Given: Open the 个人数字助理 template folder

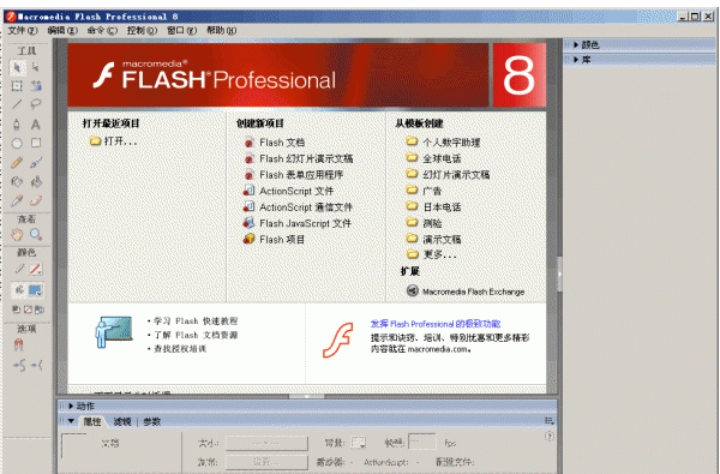Looking at the screenshot, I should (443, 142).
